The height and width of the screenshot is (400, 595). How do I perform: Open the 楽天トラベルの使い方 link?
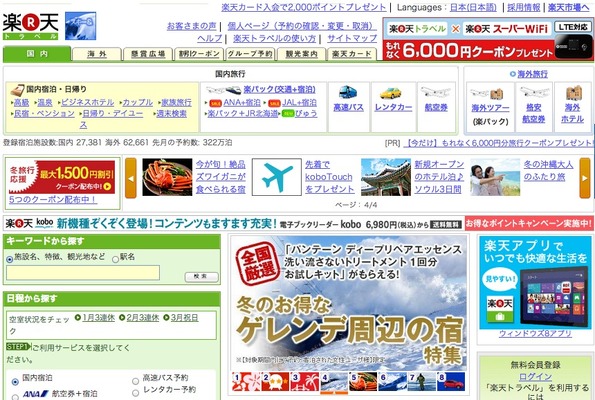tap(274, 38)
